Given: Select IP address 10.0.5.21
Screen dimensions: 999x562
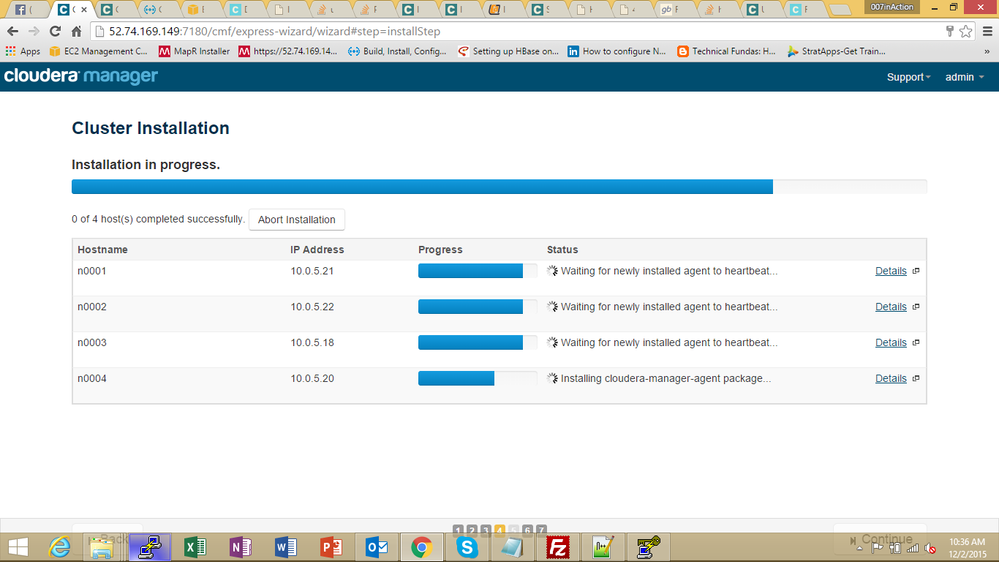Looking at the screenshot, I should coord(312,271).
